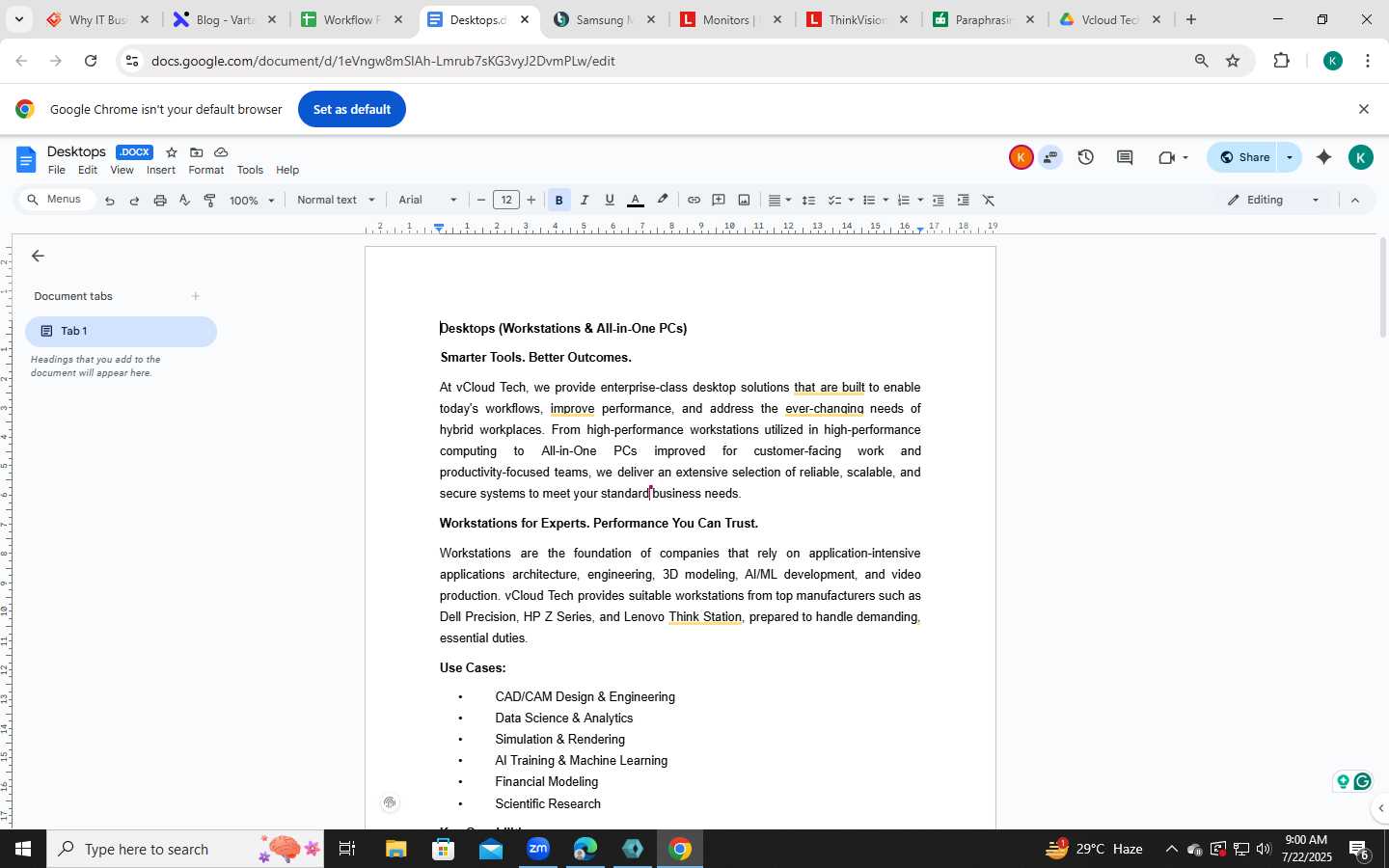The height and width of the screenshot is (868, 1389).
Task: Open Arial font family dropdown
Action: coord(428,201)
